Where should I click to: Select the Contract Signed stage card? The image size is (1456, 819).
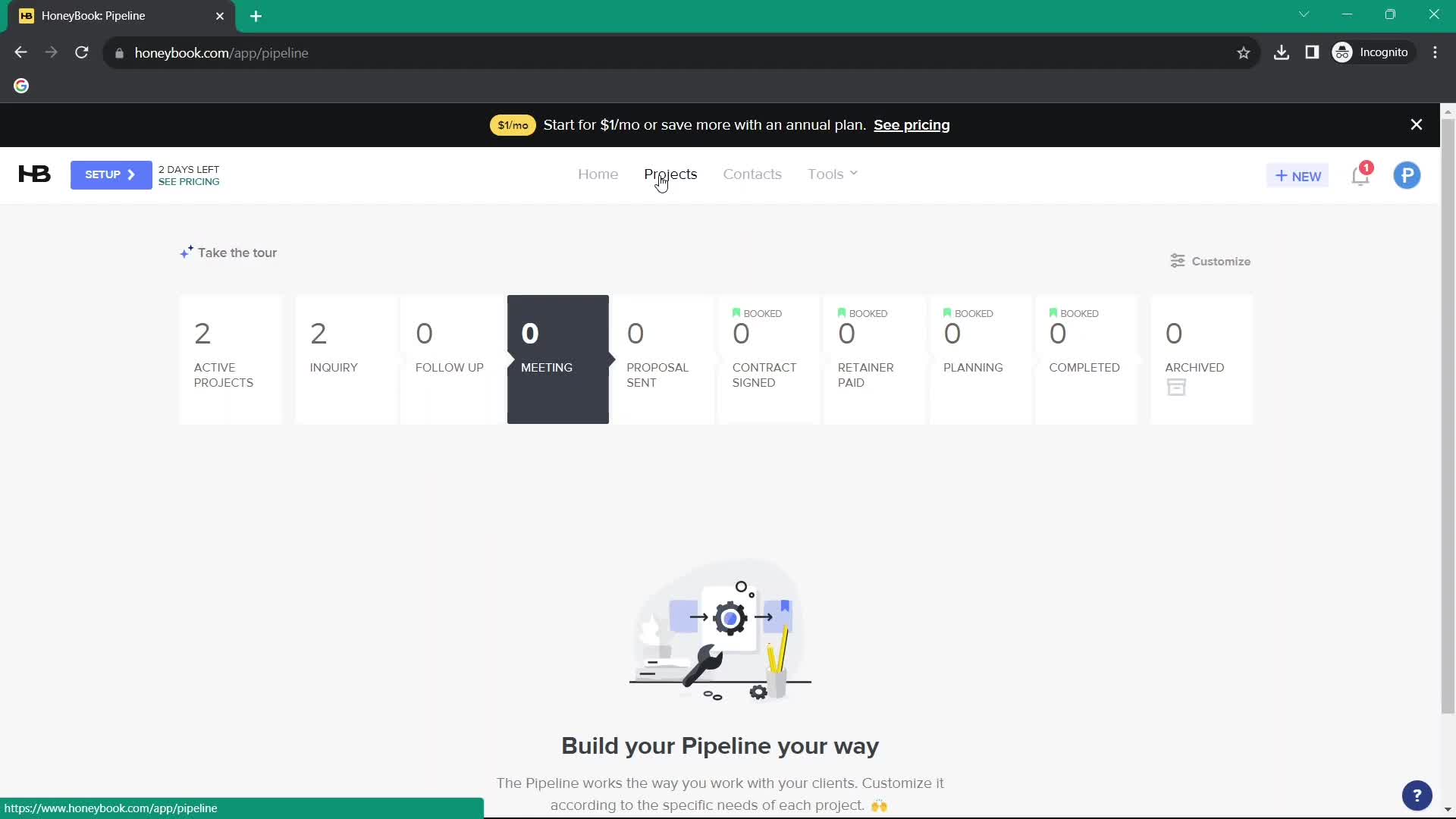coord(769,359)
